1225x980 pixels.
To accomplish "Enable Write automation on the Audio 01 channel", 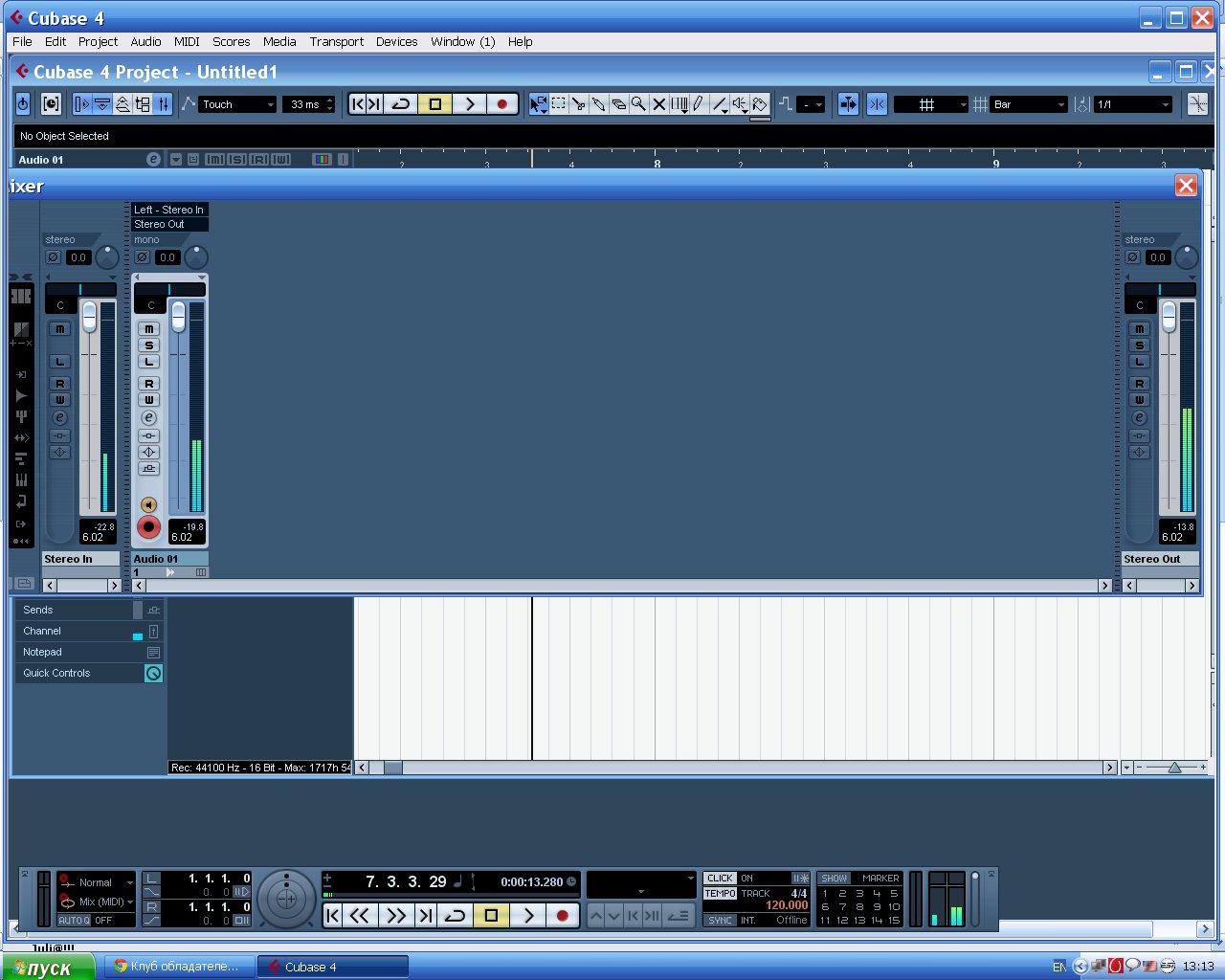I will [x=148, y=400].
